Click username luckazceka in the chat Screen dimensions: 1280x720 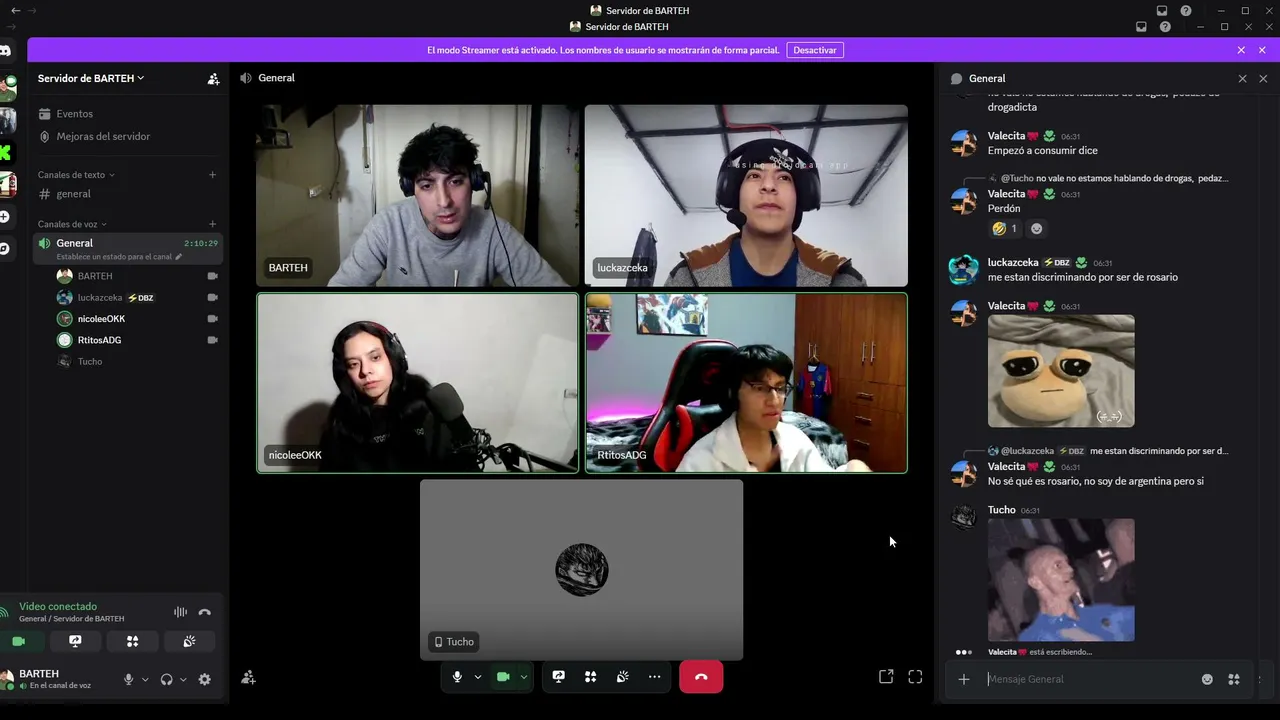tap(1013, 263)
